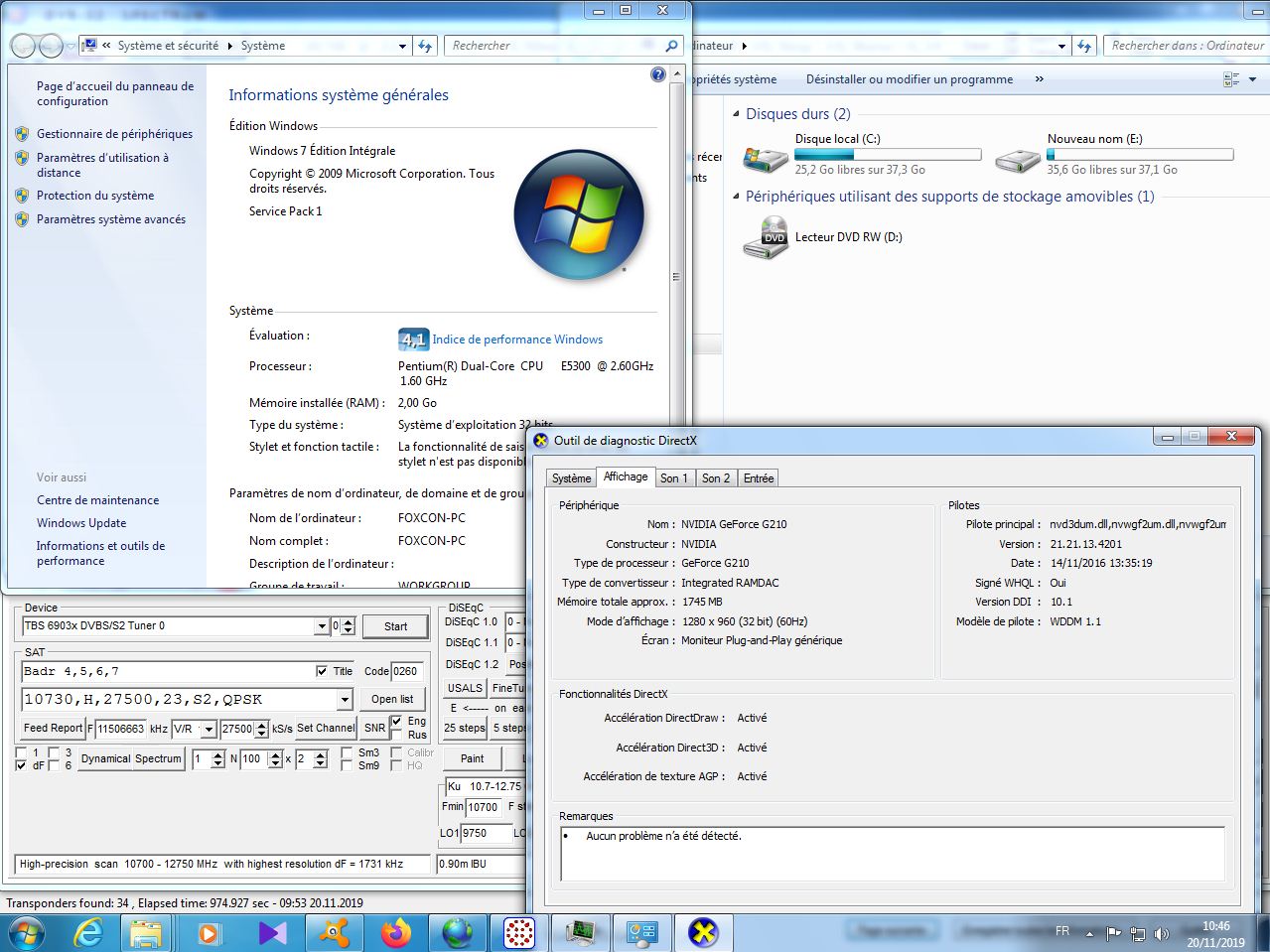The height and width of the screenshot is (952, 1270).
Task: Toggle the Rus language checkbox
Action: click(396, 735)
